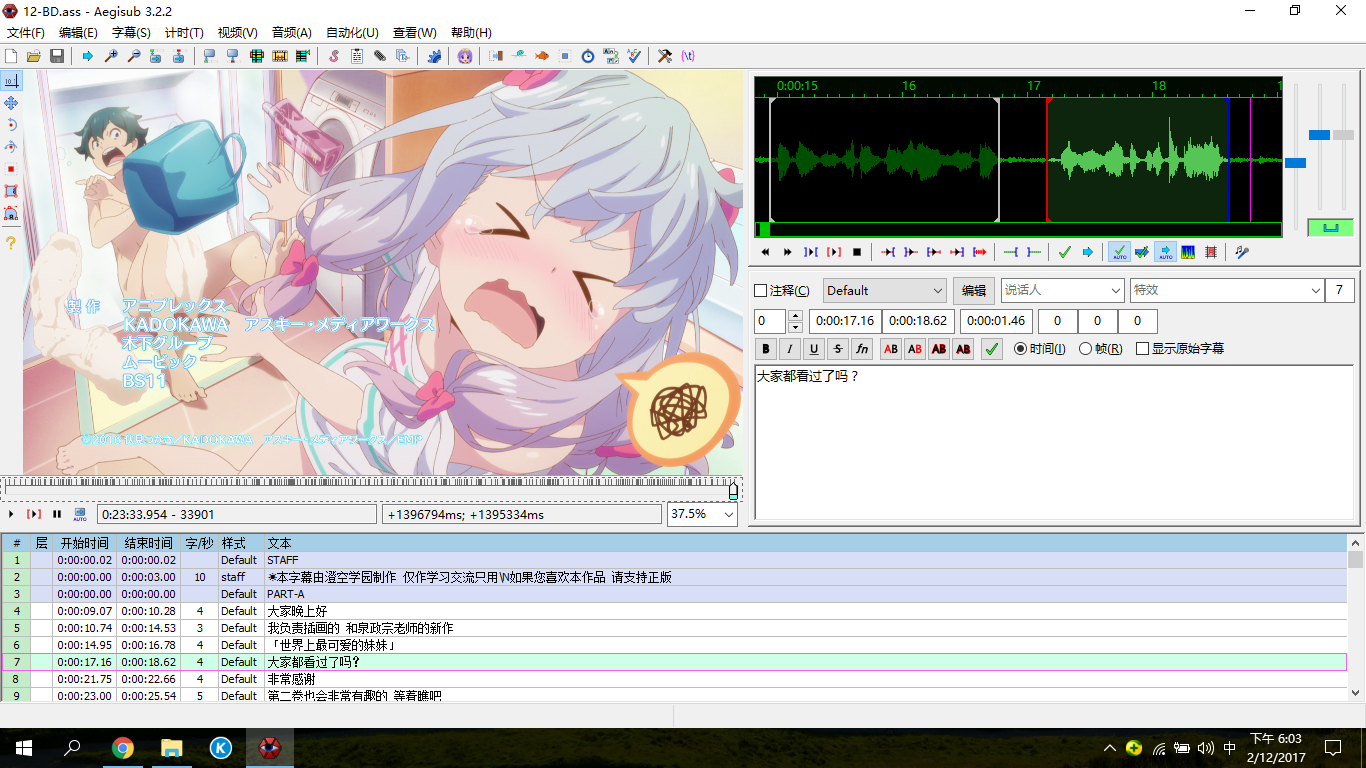Open the karaoke mode microphone icon
Image resolution: width=1366 pixels, height=768 pixels.
1242,252
